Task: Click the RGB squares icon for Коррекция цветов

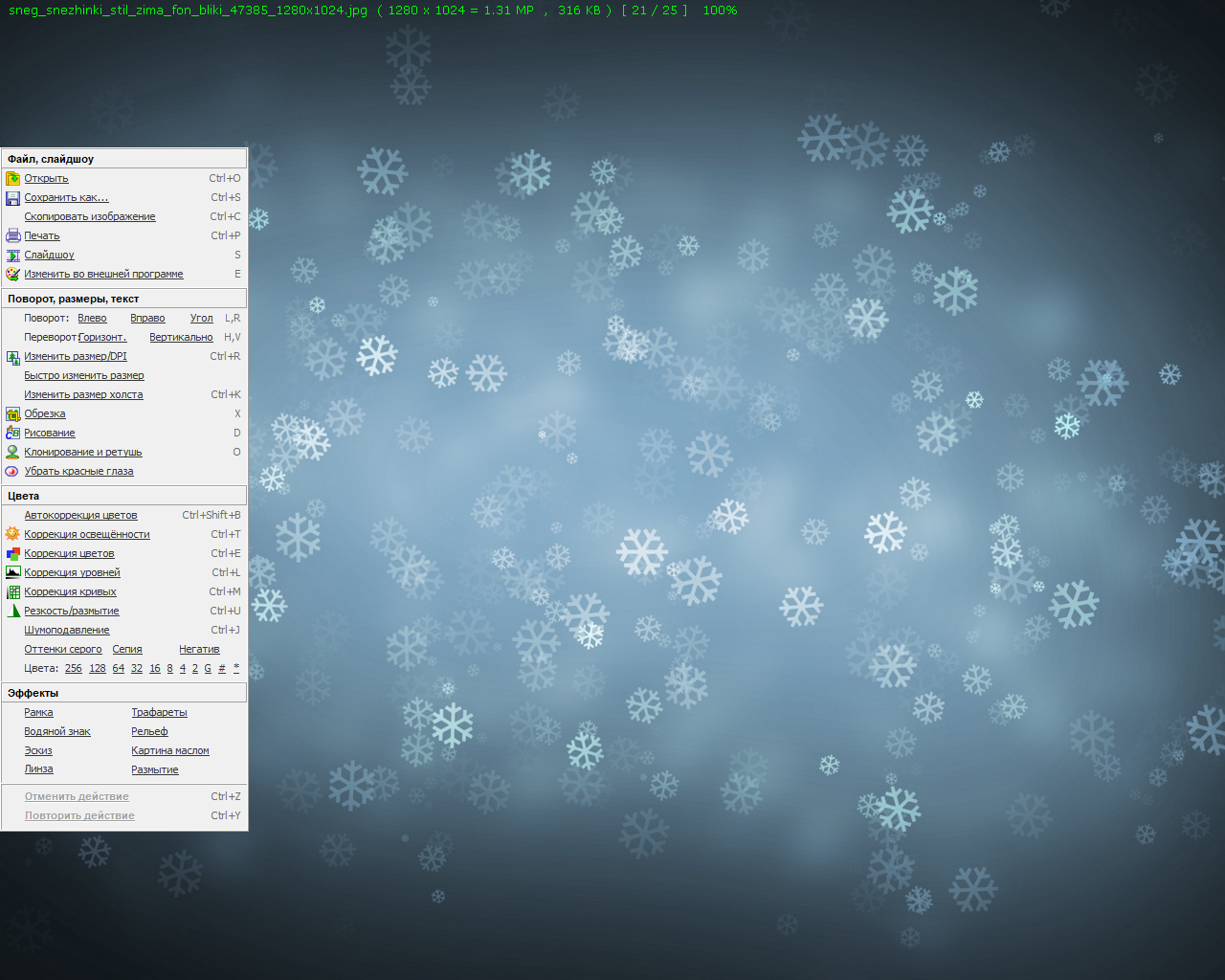Action: 12,553
